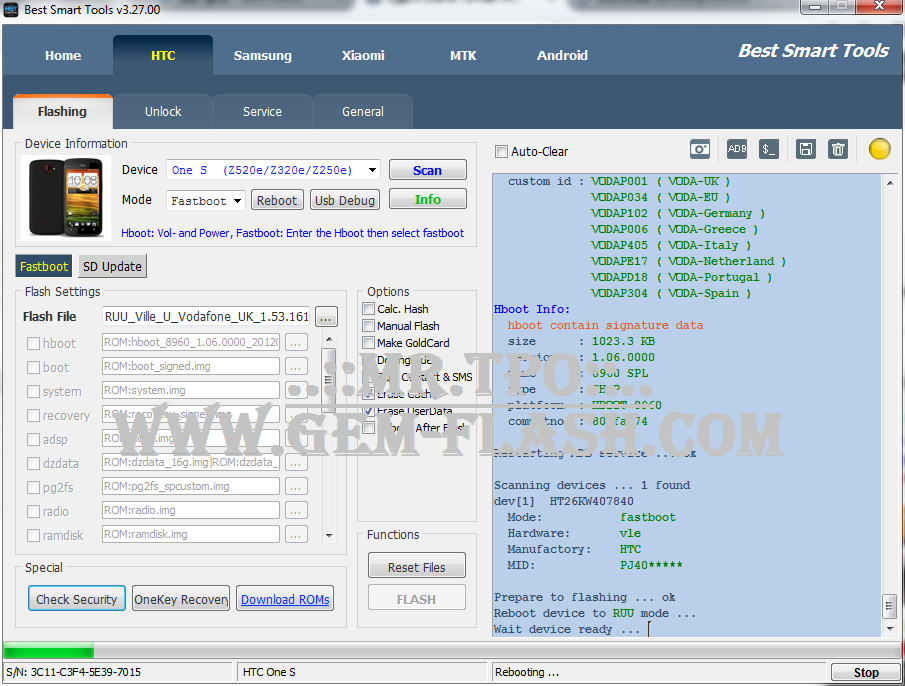Open the General sub-tab
Screen dimensions: 905x686
362,111
